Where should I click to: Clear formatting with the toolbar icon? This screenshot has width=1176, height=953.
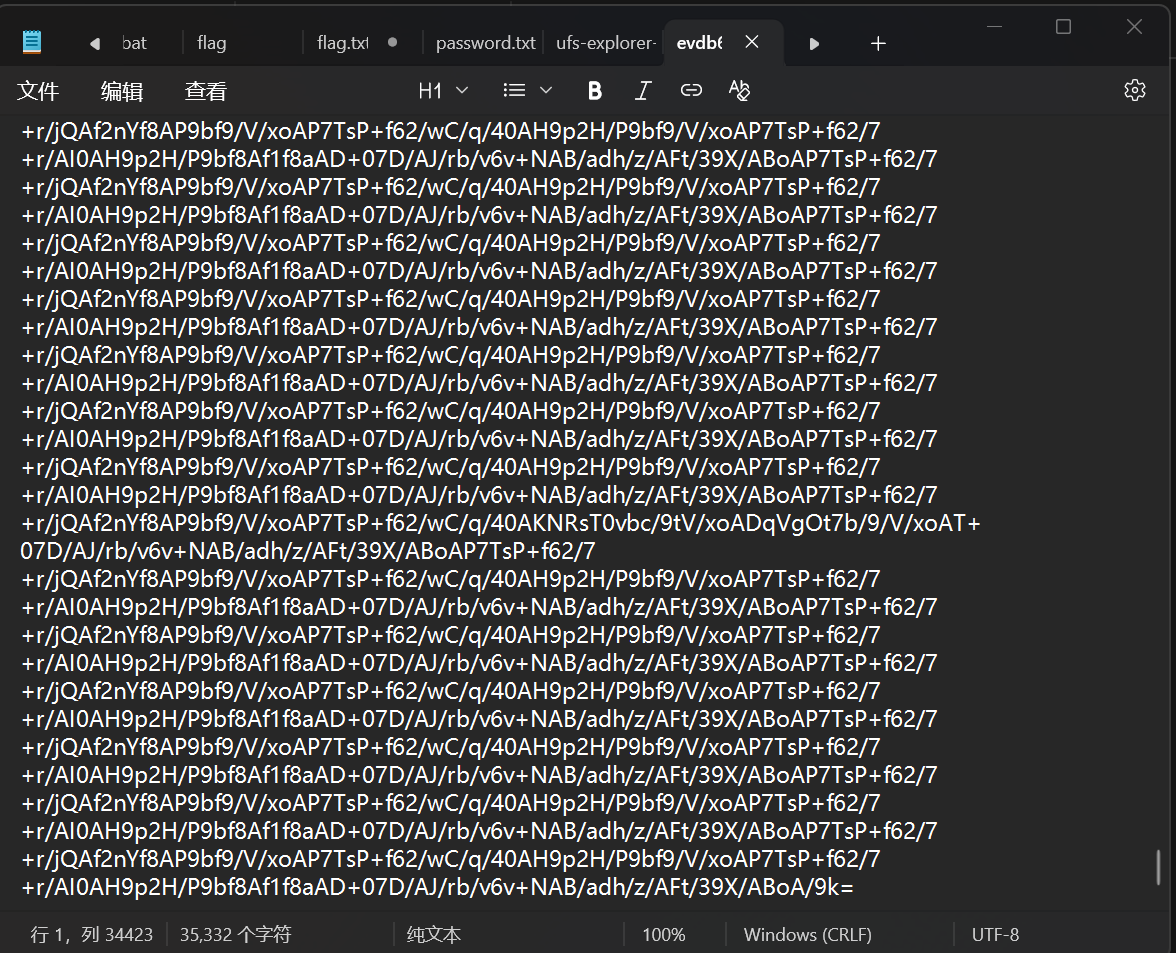[739, 91]
